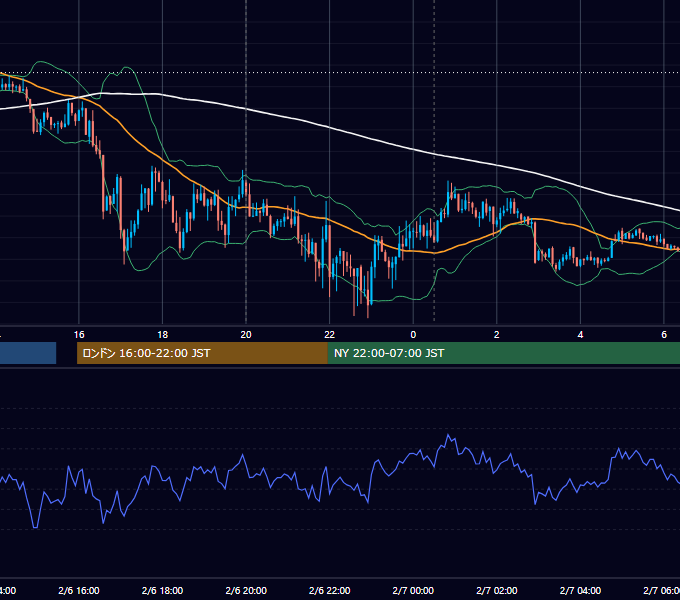Click the lower axis label 2/7 02:00
The height and width of the screenshot is (600, 680).
(497, 590)
